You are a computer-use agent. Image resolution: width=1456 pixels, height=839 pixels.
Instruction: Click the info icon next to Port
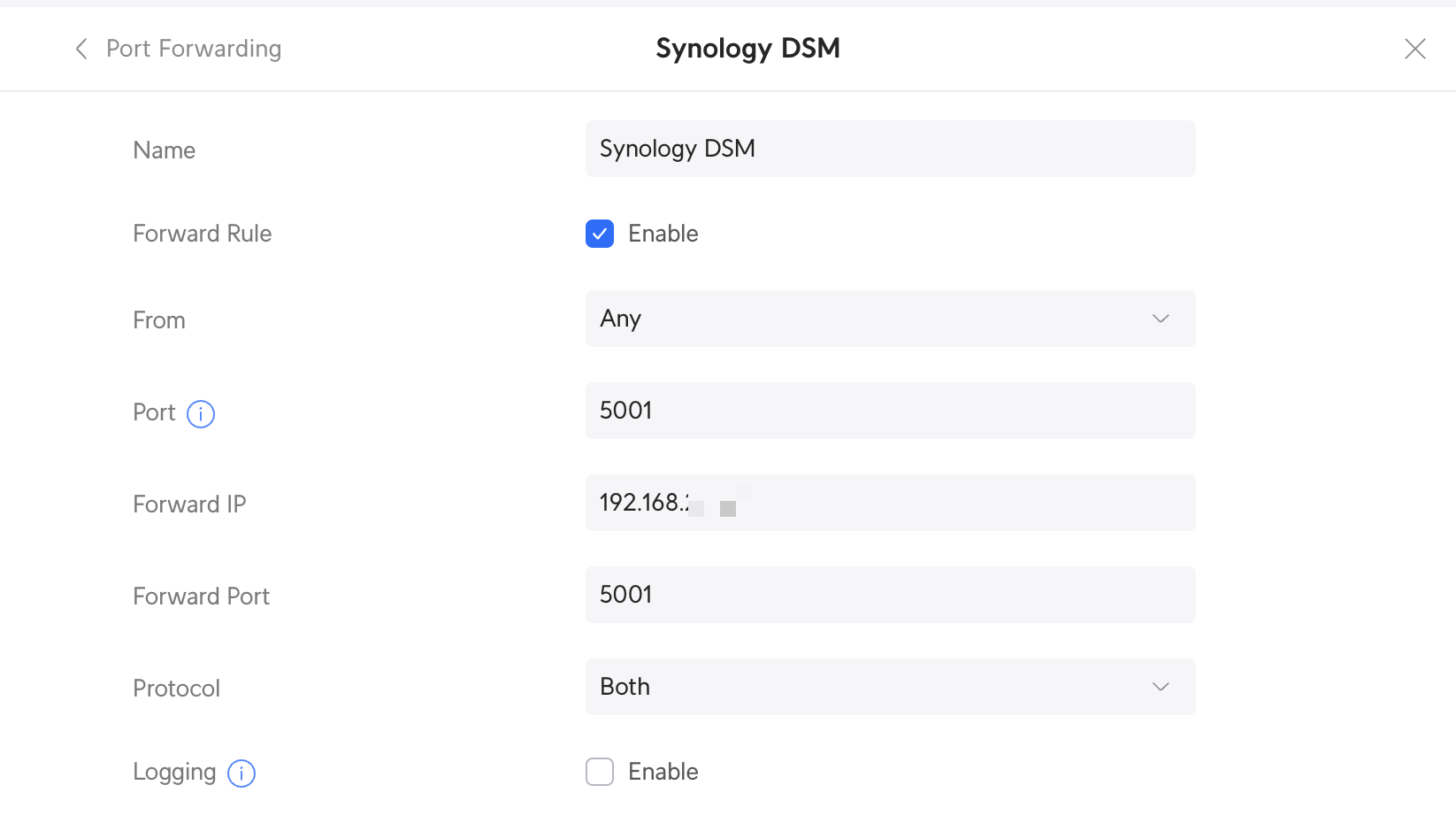pos(201,414)
